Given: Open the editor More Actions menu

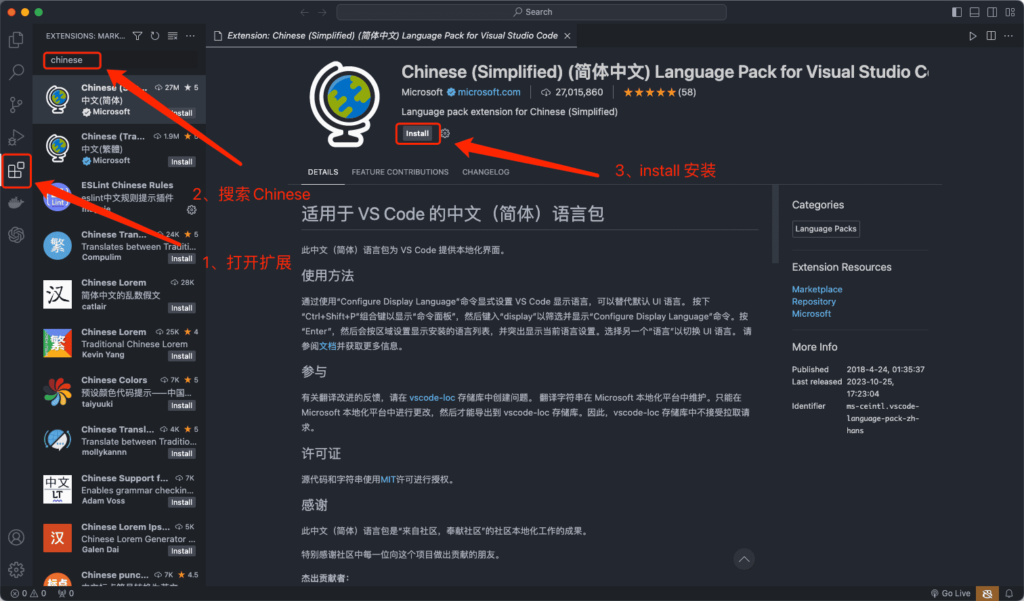Looking at the screenshot, I should 1008,34.
